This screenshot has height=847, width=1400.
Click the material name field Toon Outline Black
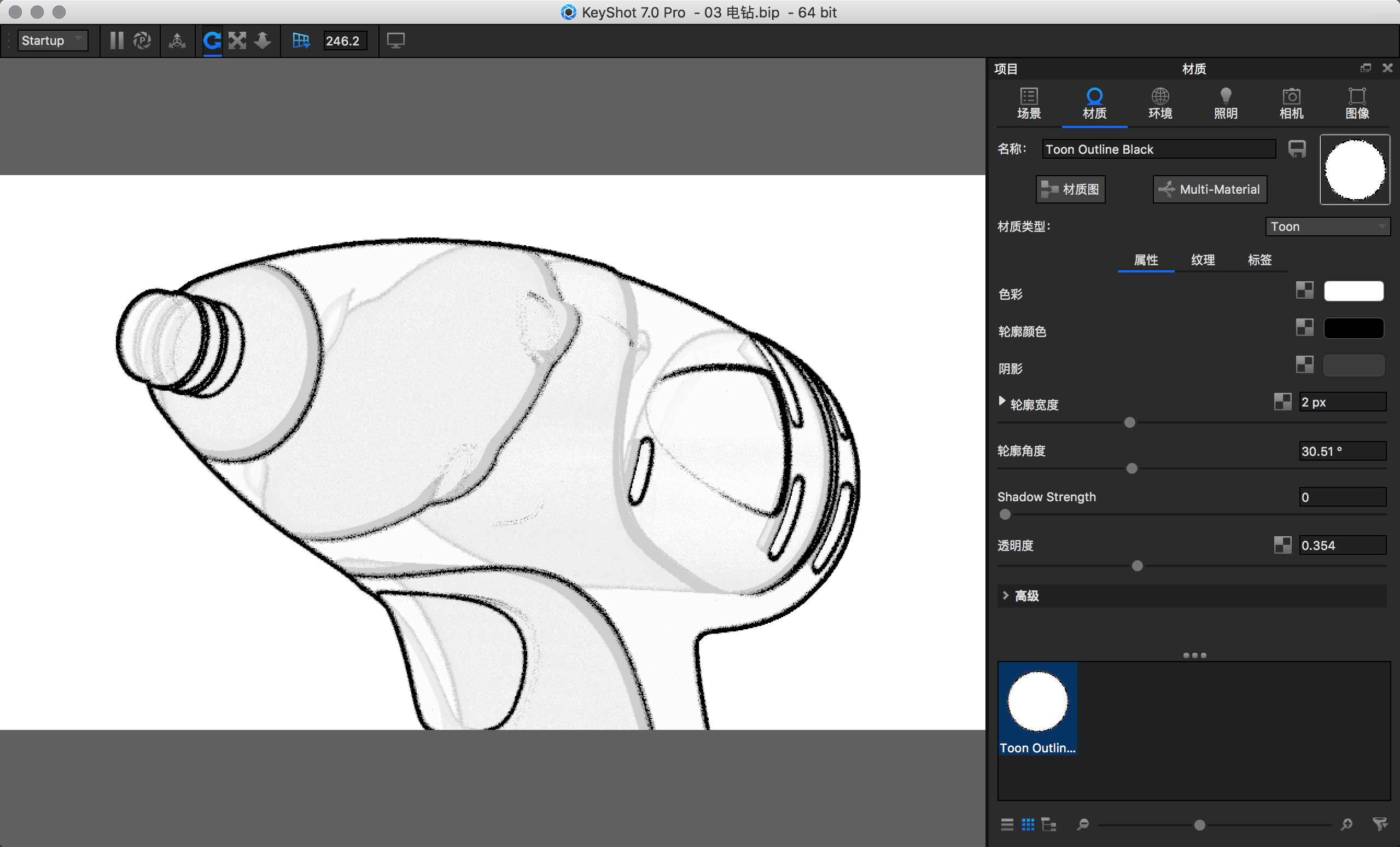(x=1158, y=149)
